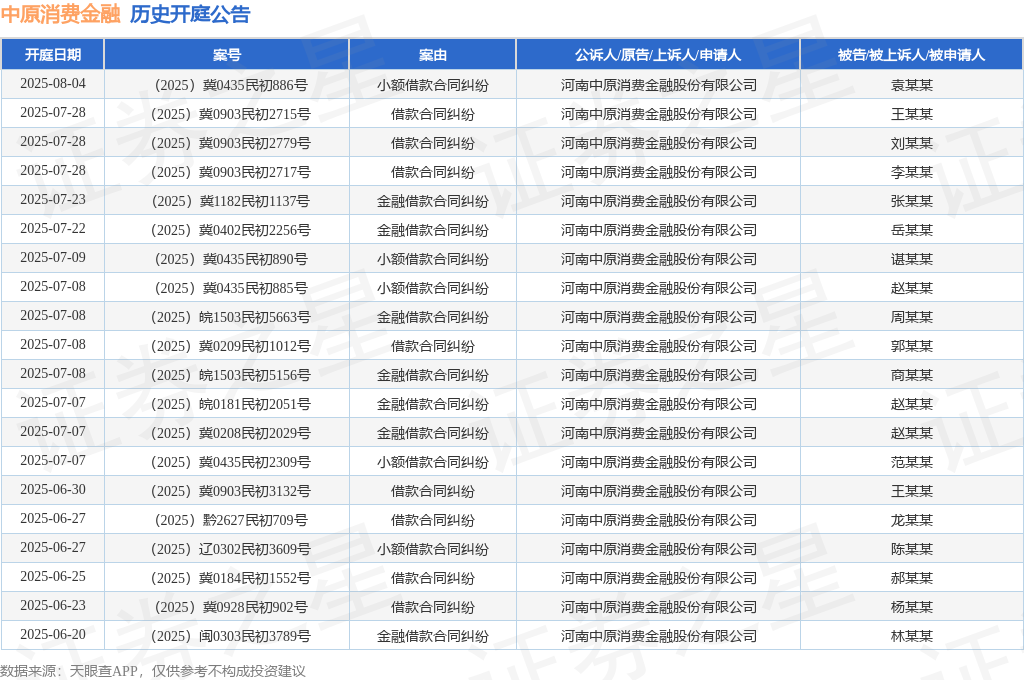Click the 公诉人/原告/上诉人/申请人 header
The image size is (1024, 680).
point(658,55)
